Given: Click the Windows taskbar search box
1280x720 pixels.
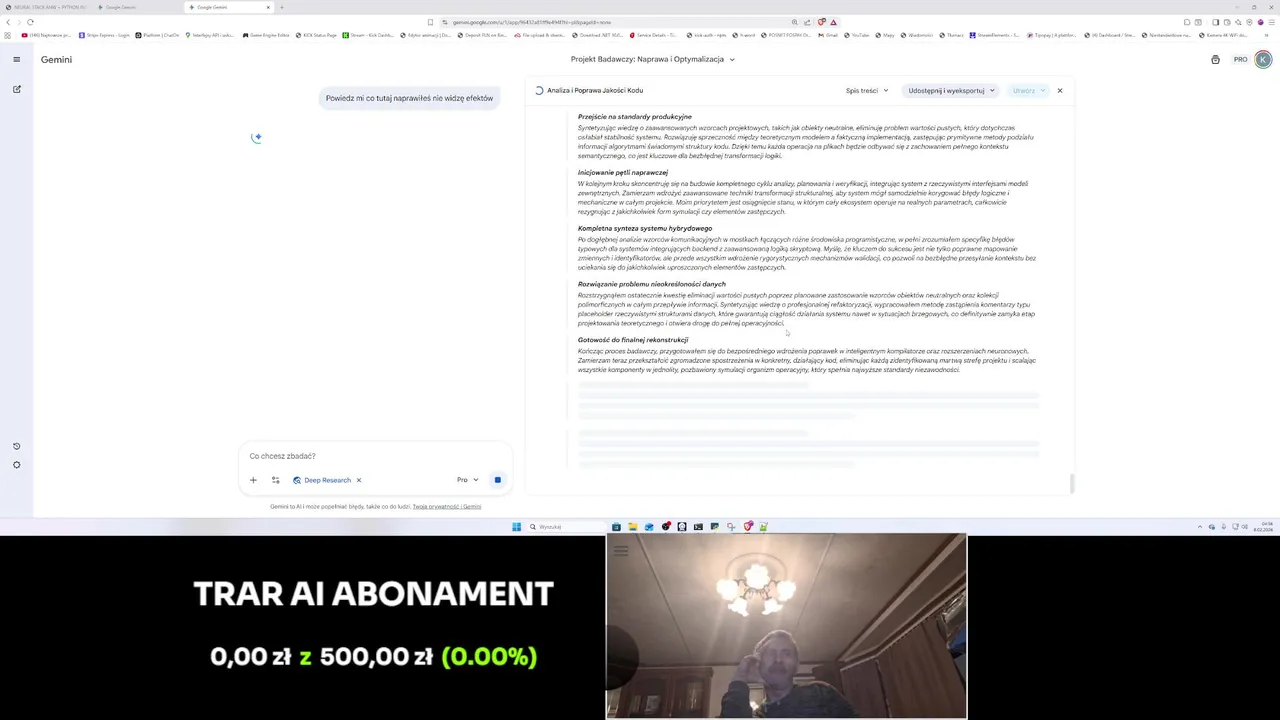Looking at the screenshot, I should (566, 527).
